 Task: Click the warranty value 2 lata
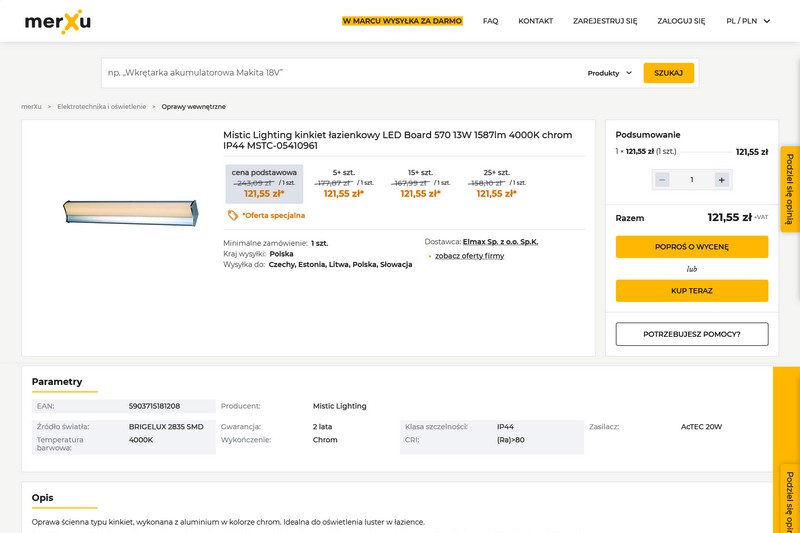click(322, 426)
